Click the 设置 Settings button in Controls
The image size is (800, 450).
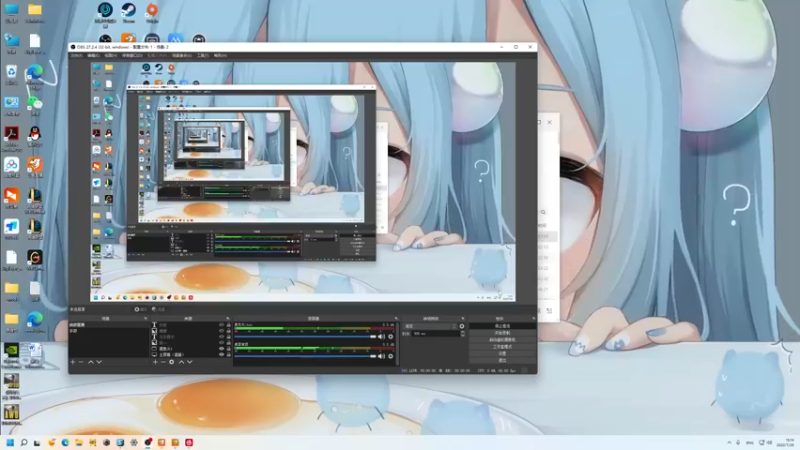click(x=503, y=353)
